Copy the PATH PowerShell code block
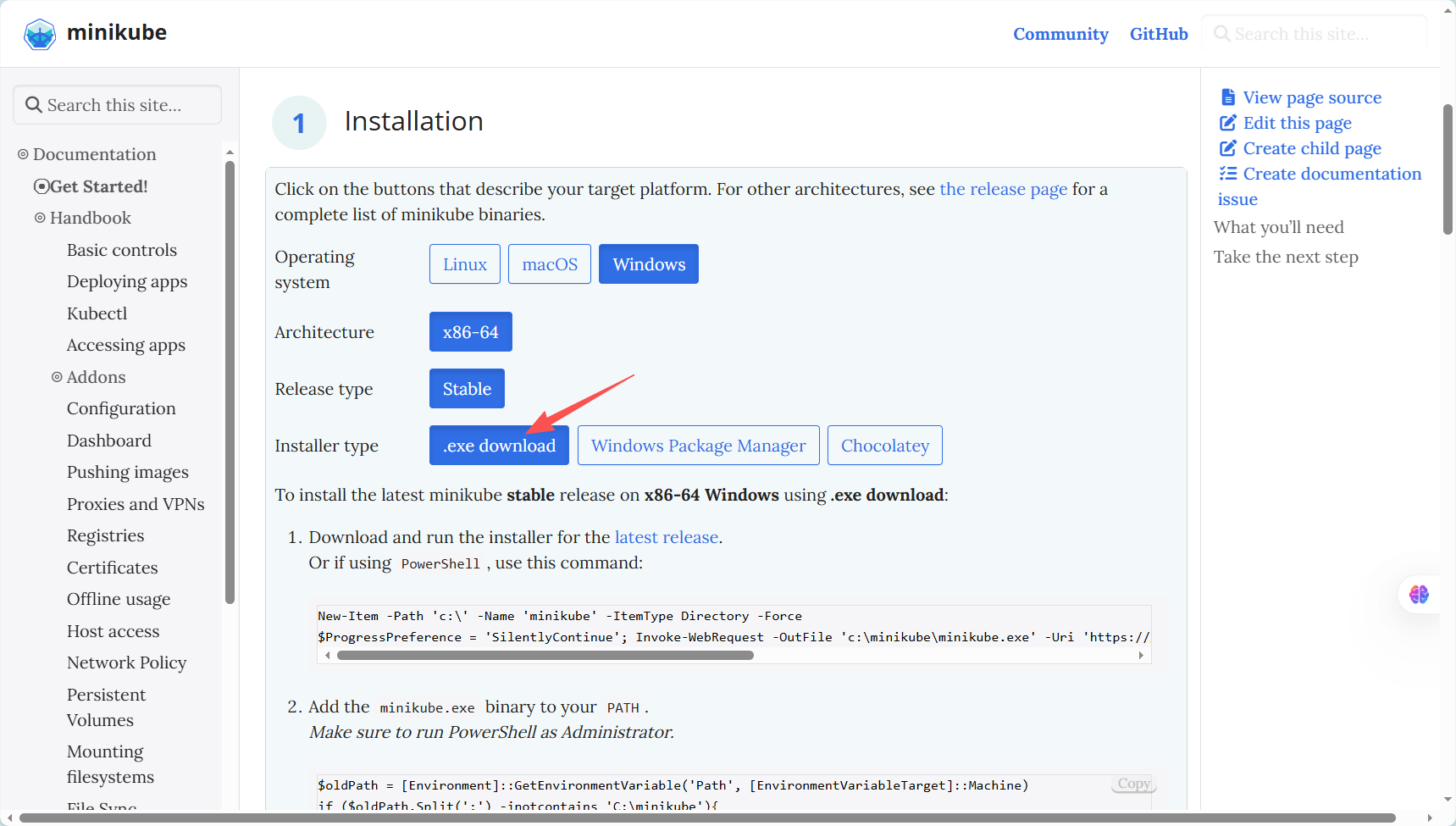 [x=1133, y=784]
